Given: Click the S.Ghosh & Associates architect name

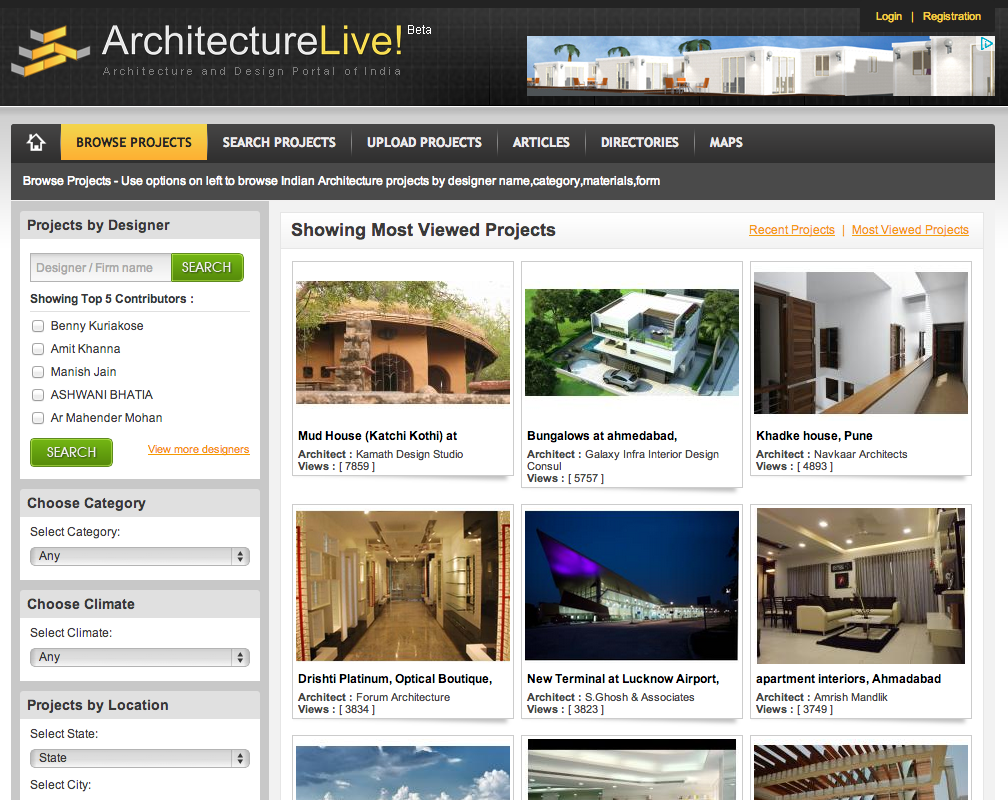Looking at the screenshot, I should pos(640,697).
